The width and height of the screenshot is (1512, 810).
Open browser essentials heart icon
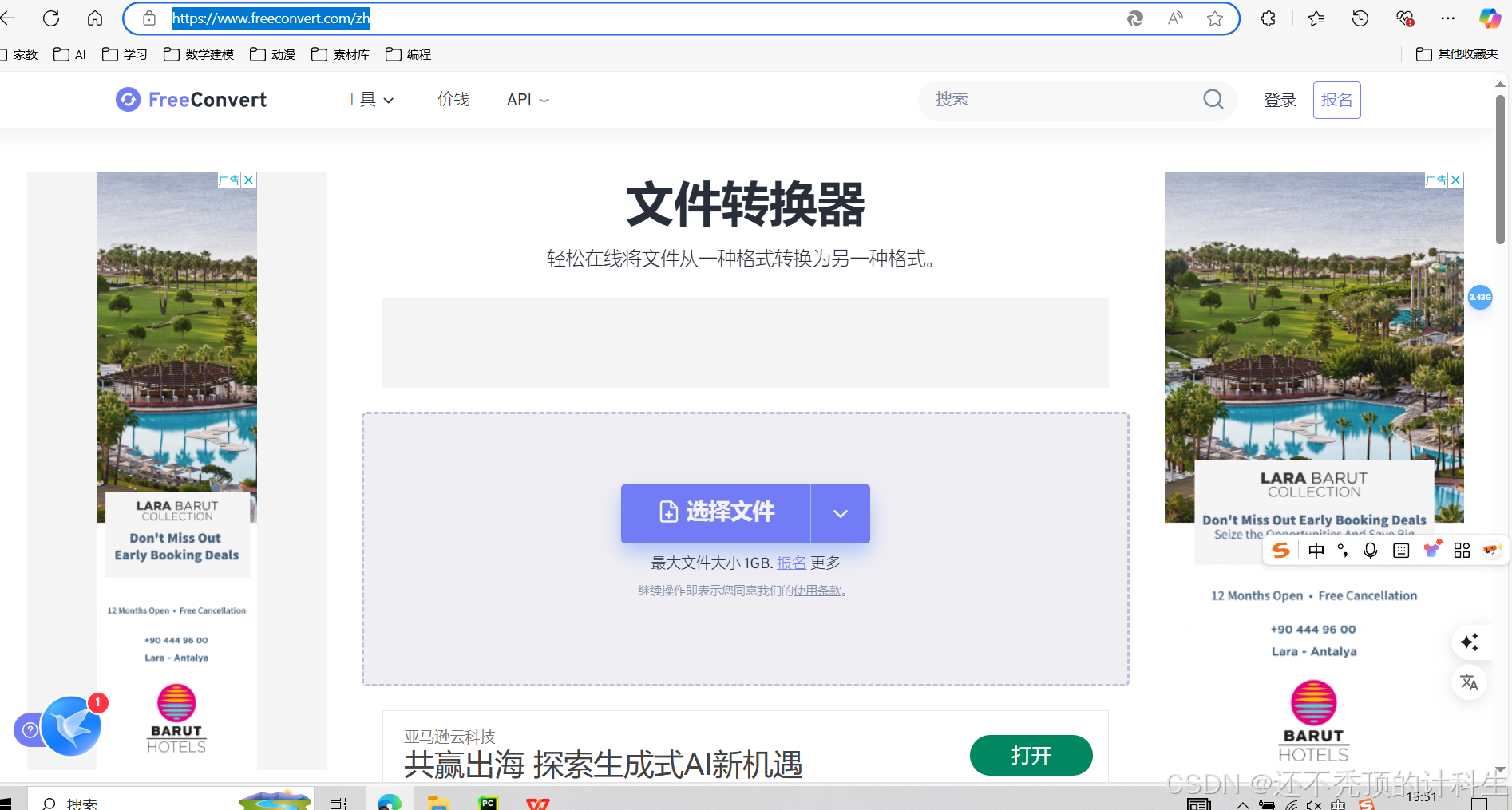[1405, 18]
